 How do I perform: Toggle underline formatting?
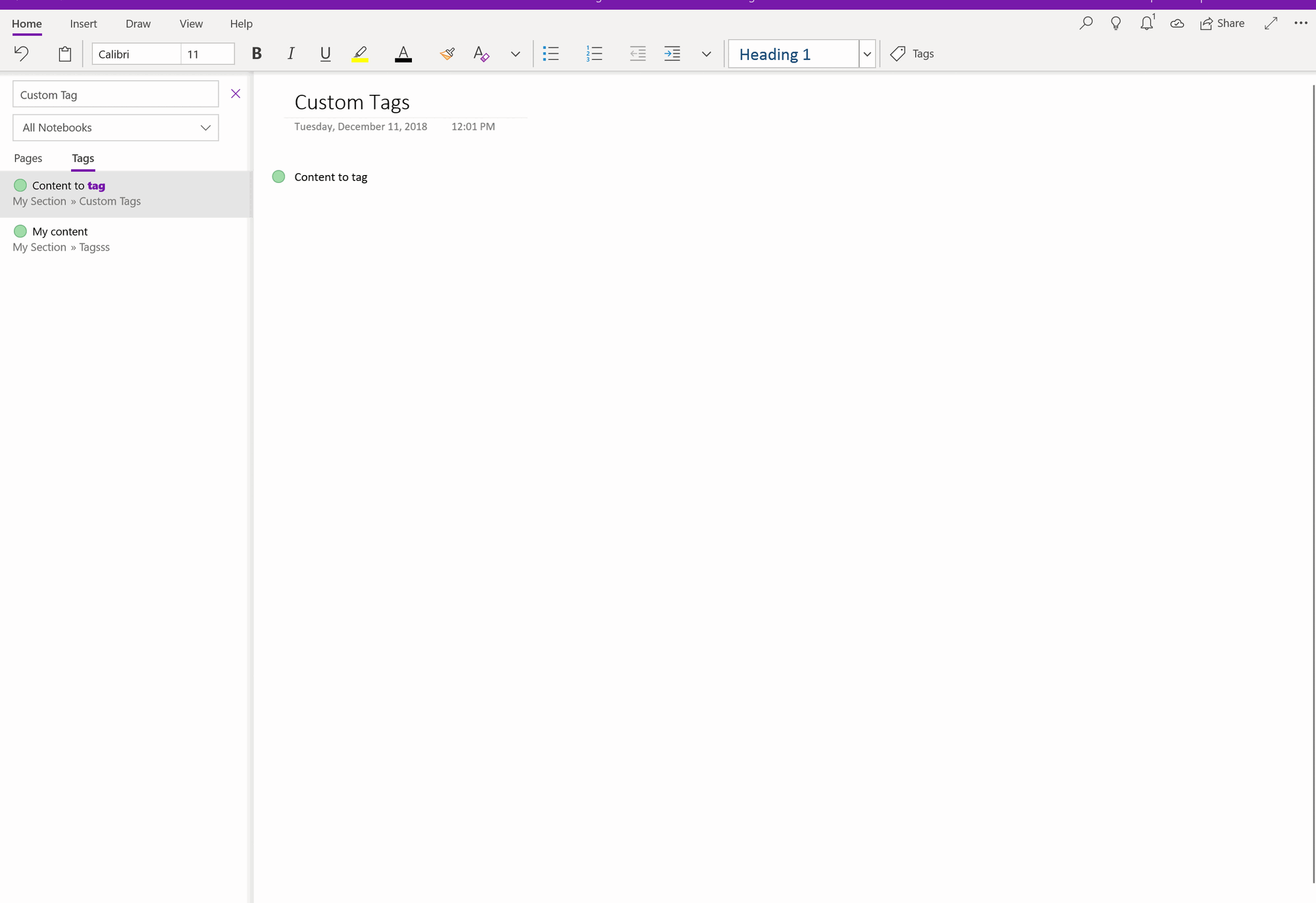325,54
